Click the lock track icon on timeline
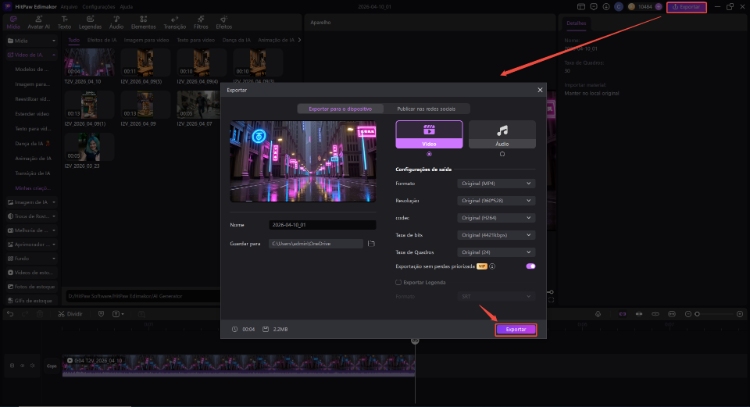Screen dimensions: 750x407 click(12, 366)
